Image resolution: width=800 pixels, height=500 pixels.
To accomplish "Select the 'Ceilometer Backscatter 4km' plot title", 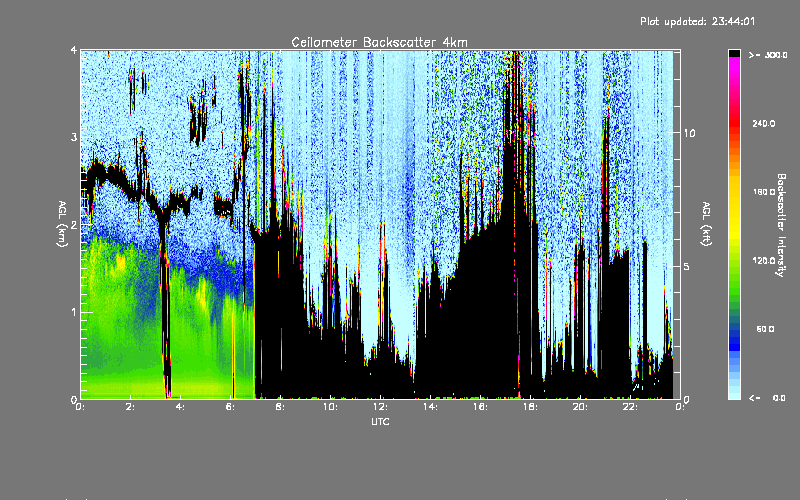I will [379, 42].
